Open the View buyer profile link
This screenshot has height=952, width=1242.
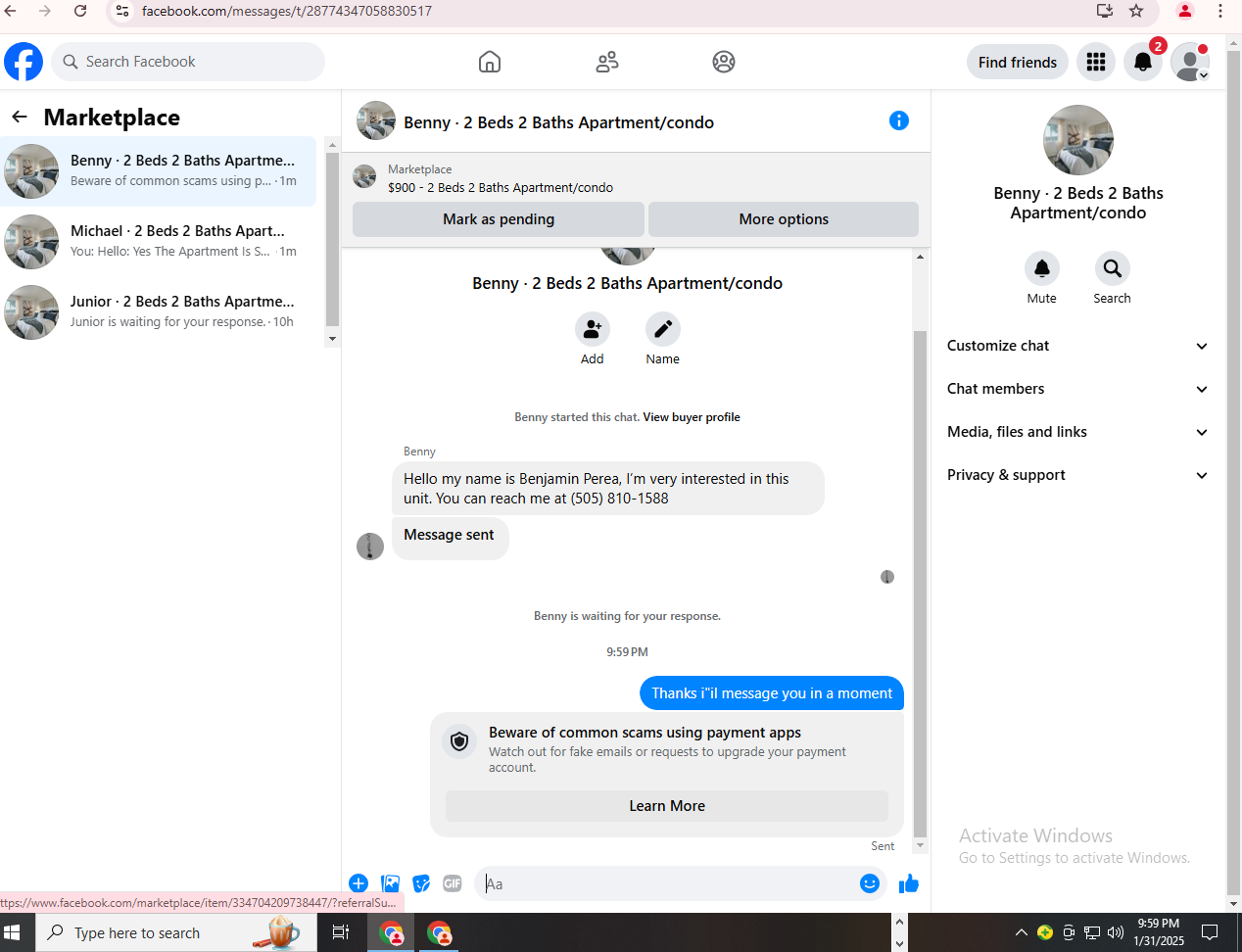[x=692, y=417]
